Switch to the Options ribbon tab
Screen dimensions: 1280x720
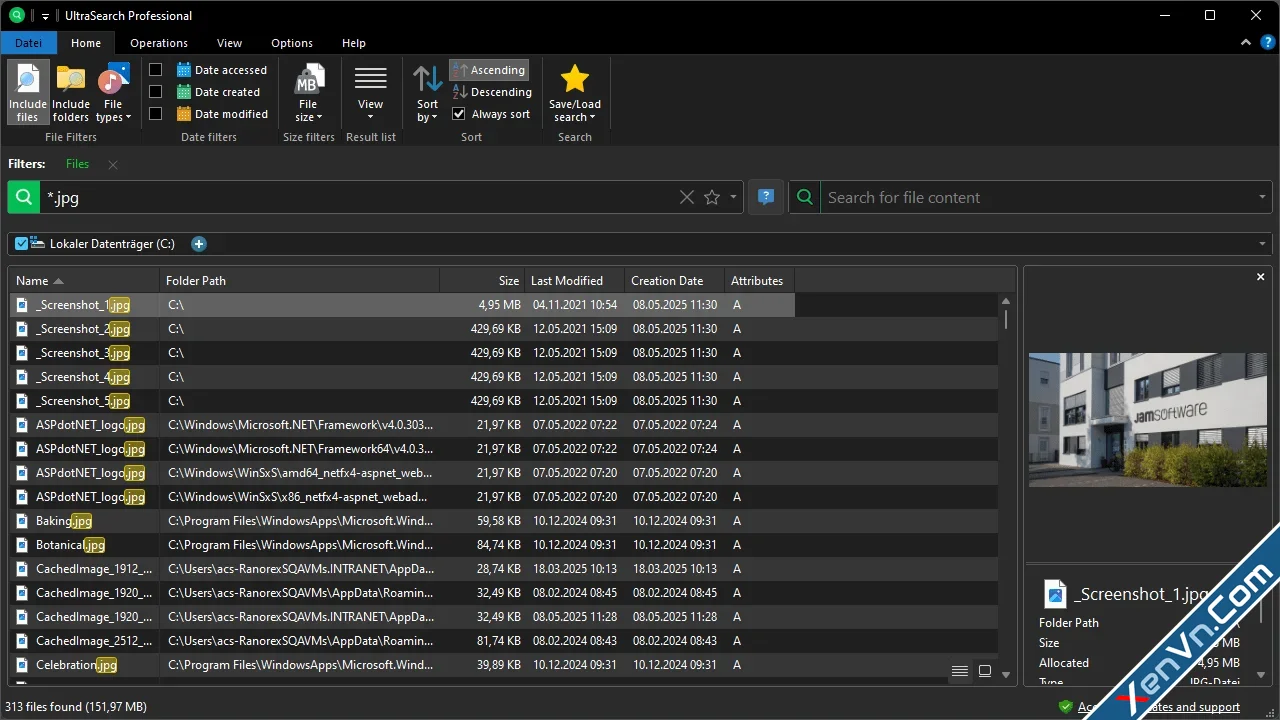292,43
